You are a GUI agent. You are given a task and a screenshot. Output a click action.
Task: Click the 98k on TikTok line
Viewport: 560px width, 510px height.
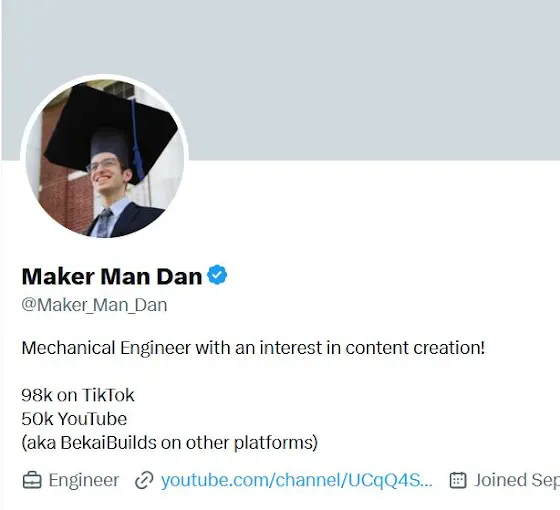78,395
